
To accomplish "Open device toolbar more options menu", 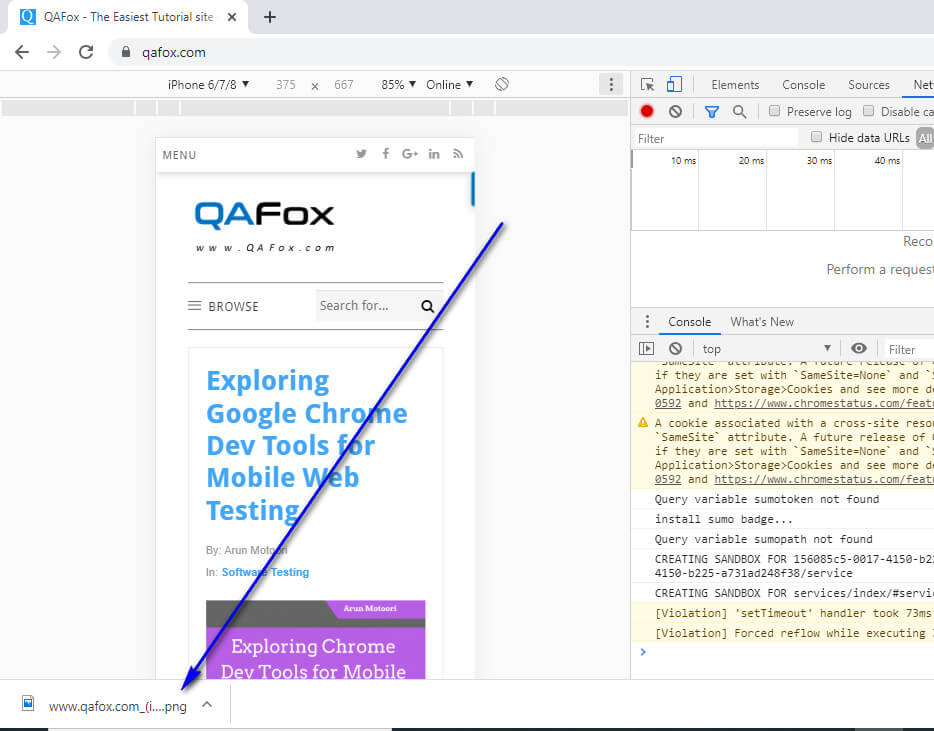I will coord(611,85).
